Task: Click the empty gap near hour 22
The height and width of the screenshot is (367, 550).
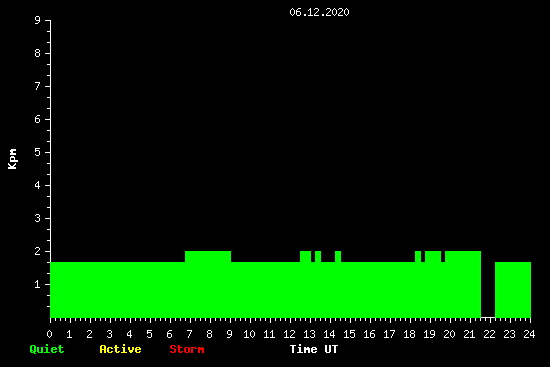Action: click(488, 284)
